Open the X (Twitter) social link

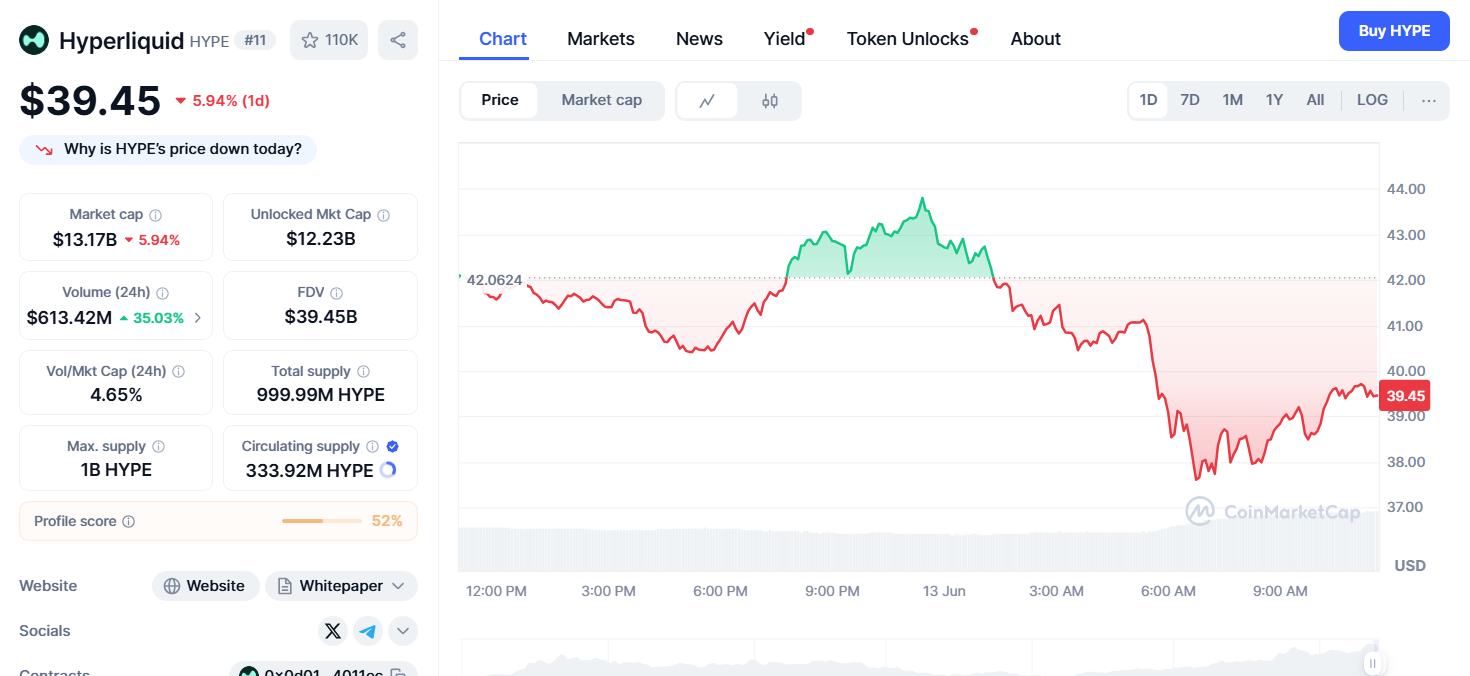point(333,631)
